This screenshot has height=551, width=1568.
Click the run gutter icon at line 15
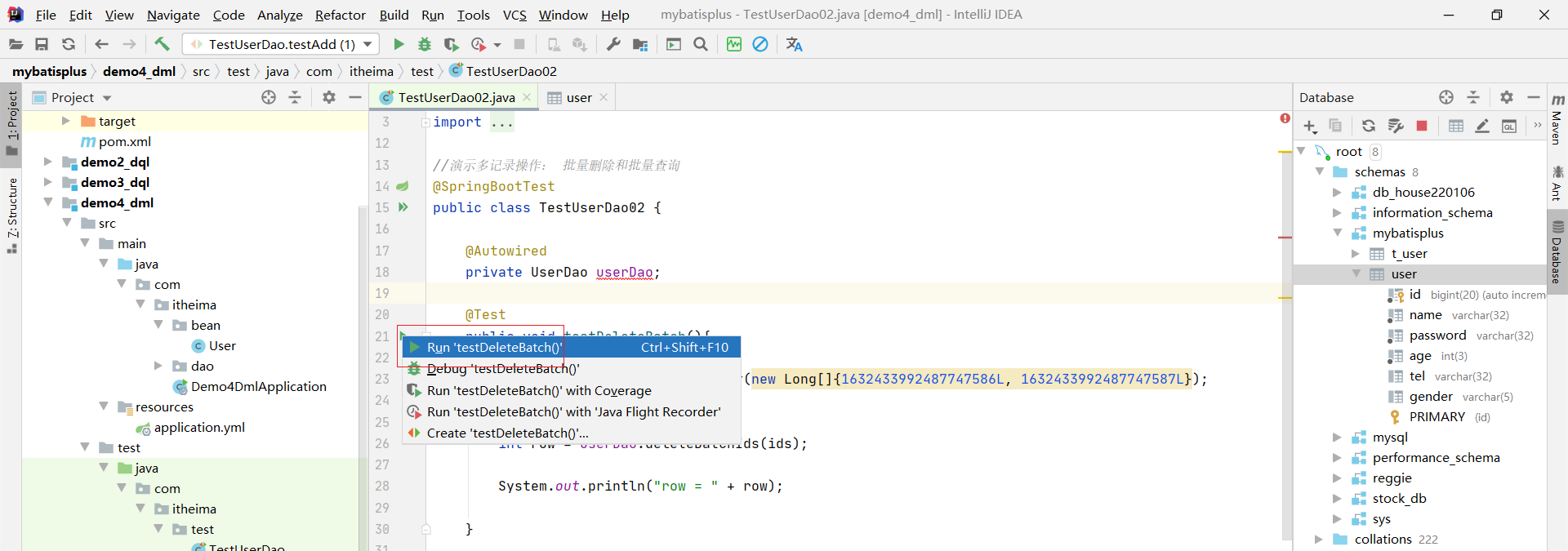403,207
